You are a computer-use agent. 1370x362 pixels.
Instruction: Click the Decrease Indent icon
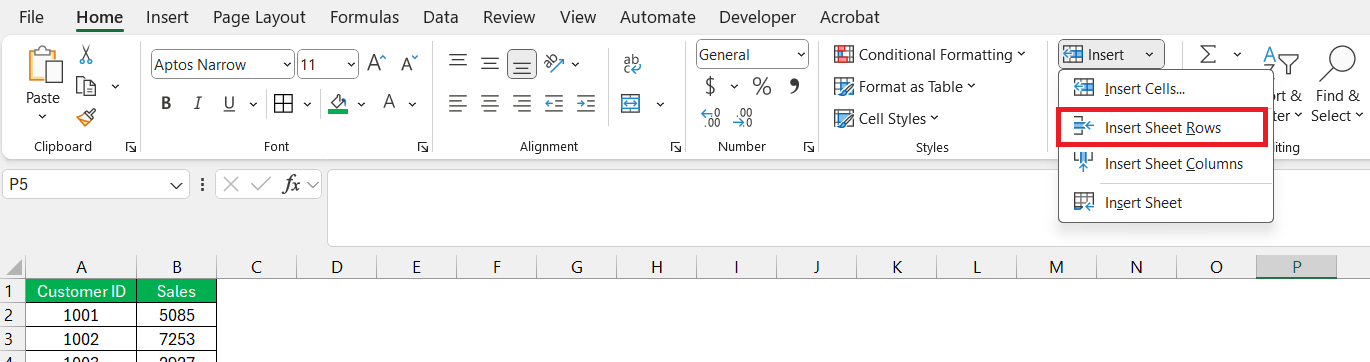pos(554,103)
